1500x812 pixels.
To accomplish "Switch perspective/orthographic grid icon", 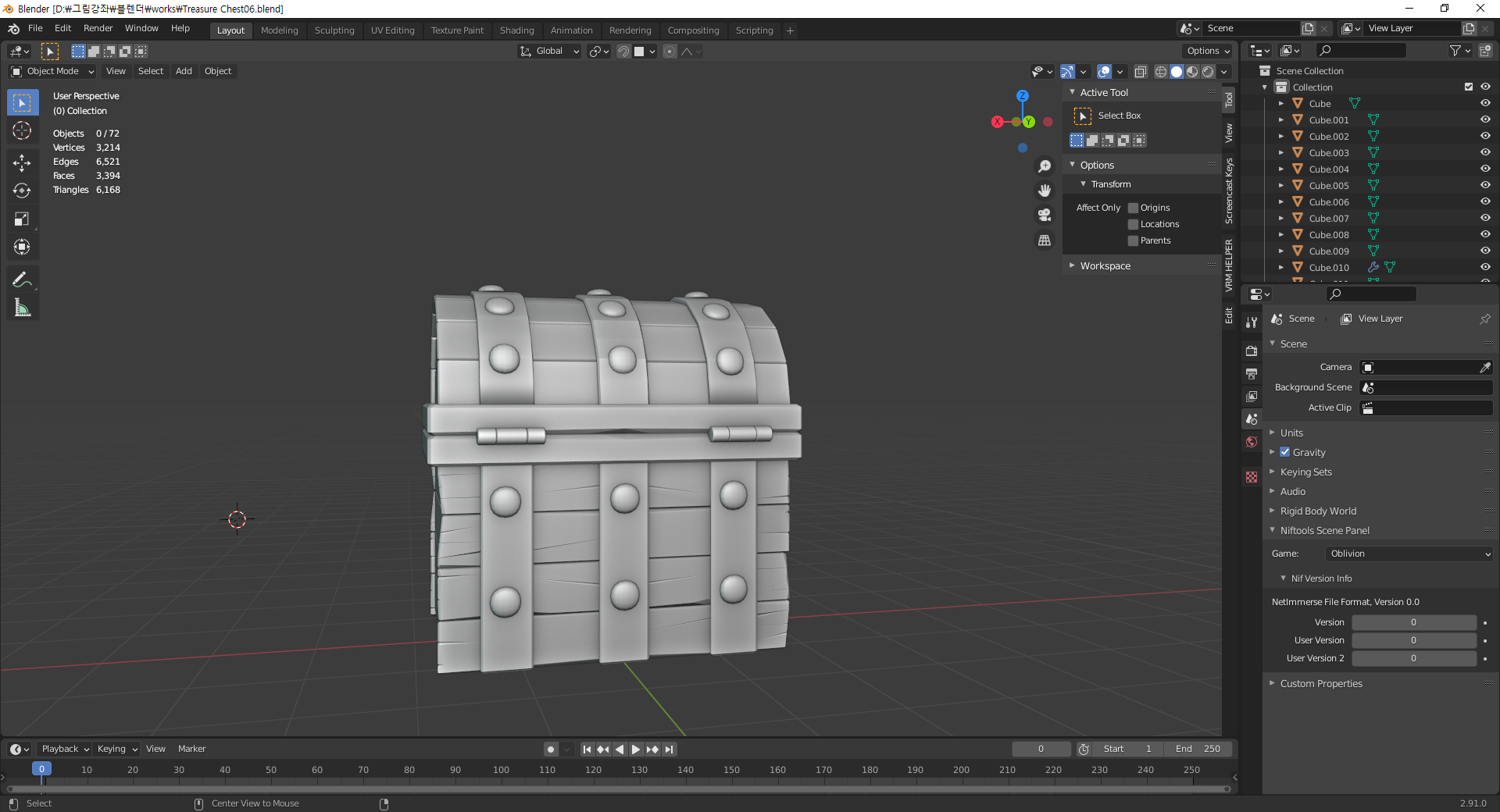I will [x=1045, y=240].
